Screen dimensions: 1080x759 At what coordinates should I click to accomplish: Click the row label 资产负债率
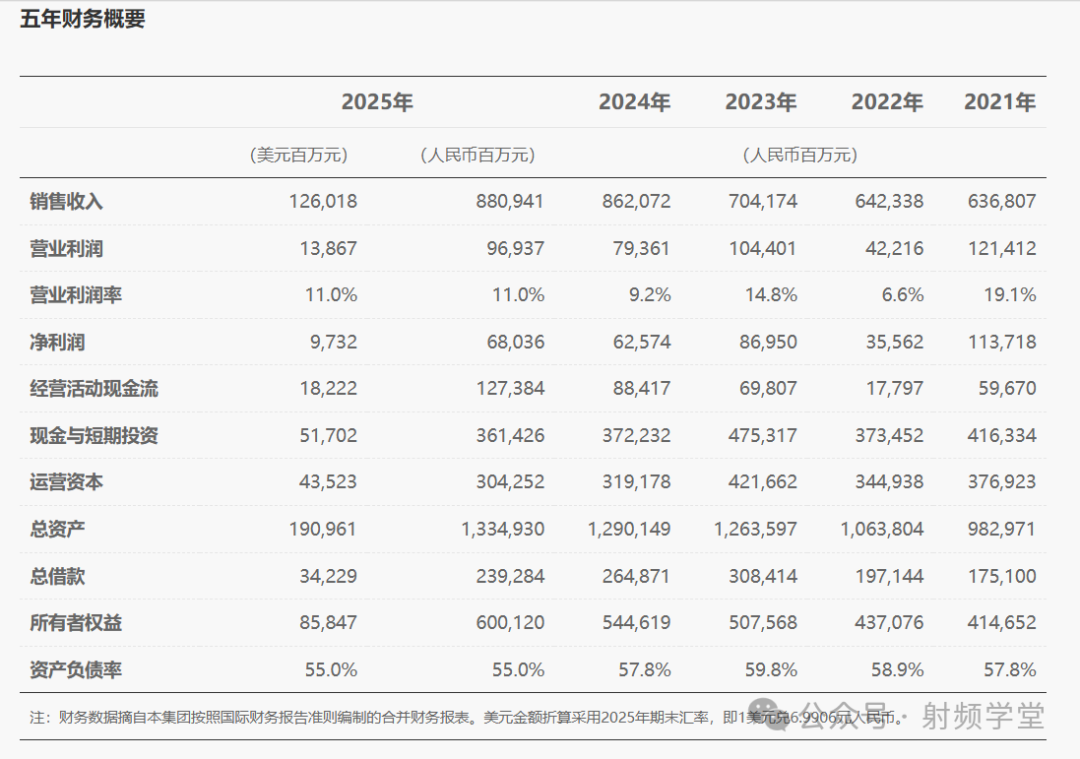tap(76, 669)
